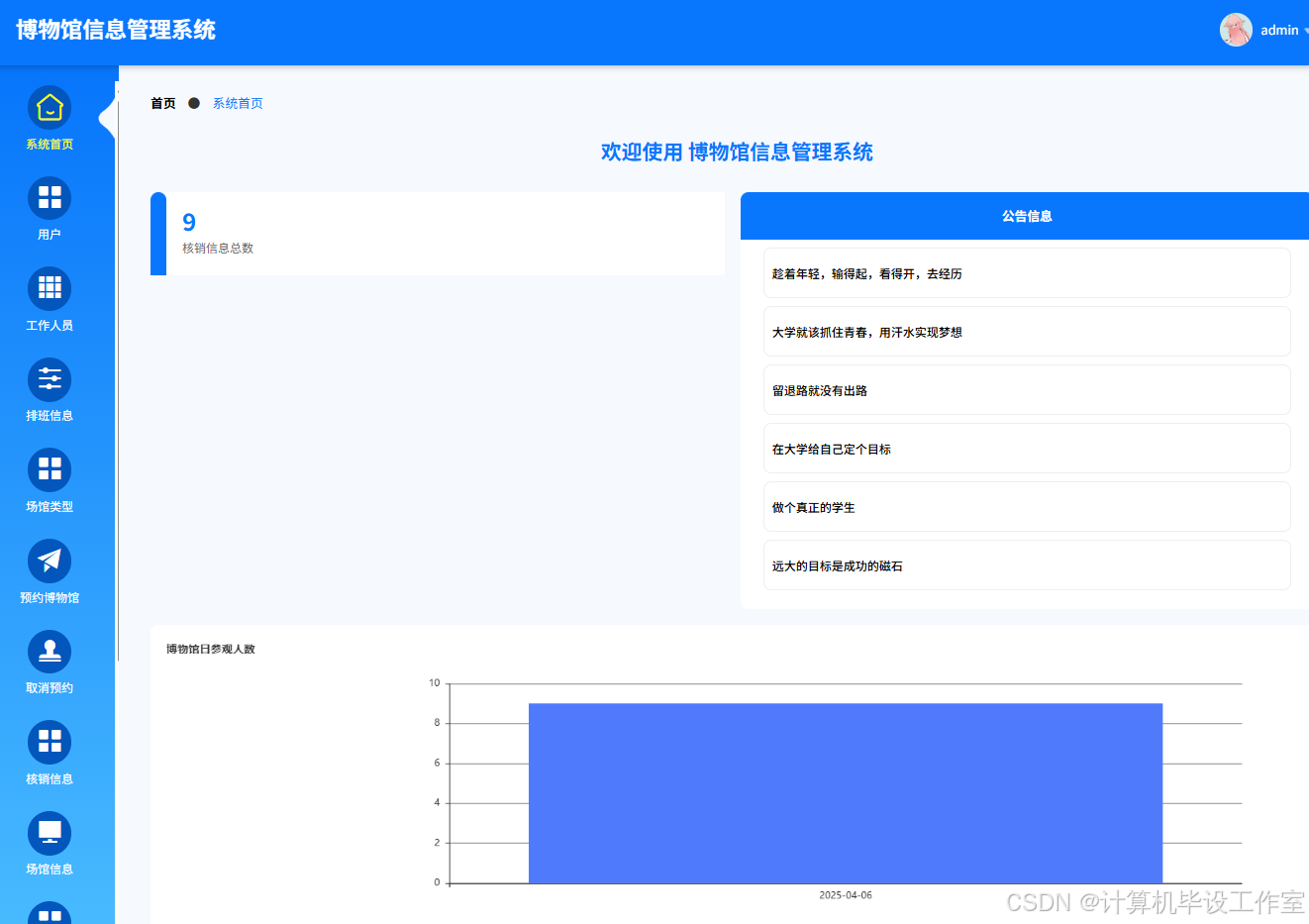Click the admin username text
This screenshot has height=924, width=1309.
(1279, 31)
